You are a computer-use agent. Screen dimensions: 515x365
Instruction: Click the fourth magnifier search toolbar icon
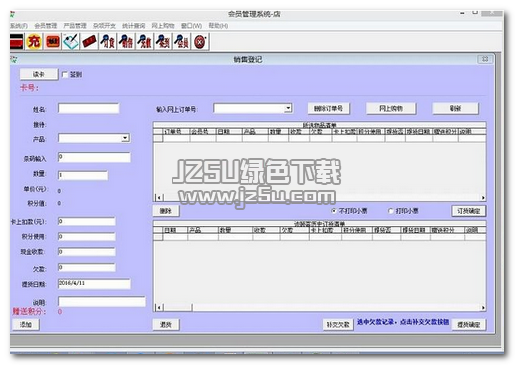[x=163, y=42]
